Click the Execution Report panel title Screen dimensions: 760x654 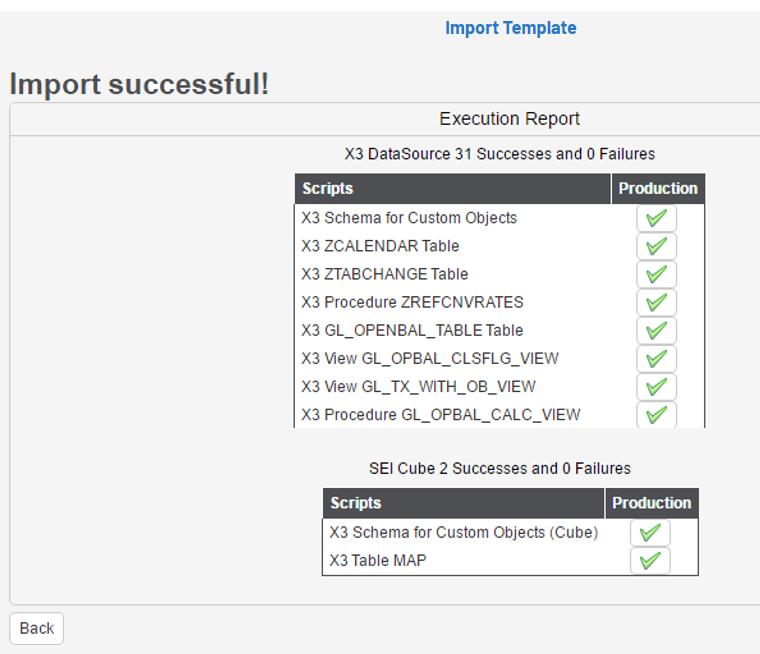(x=509, y=119)
